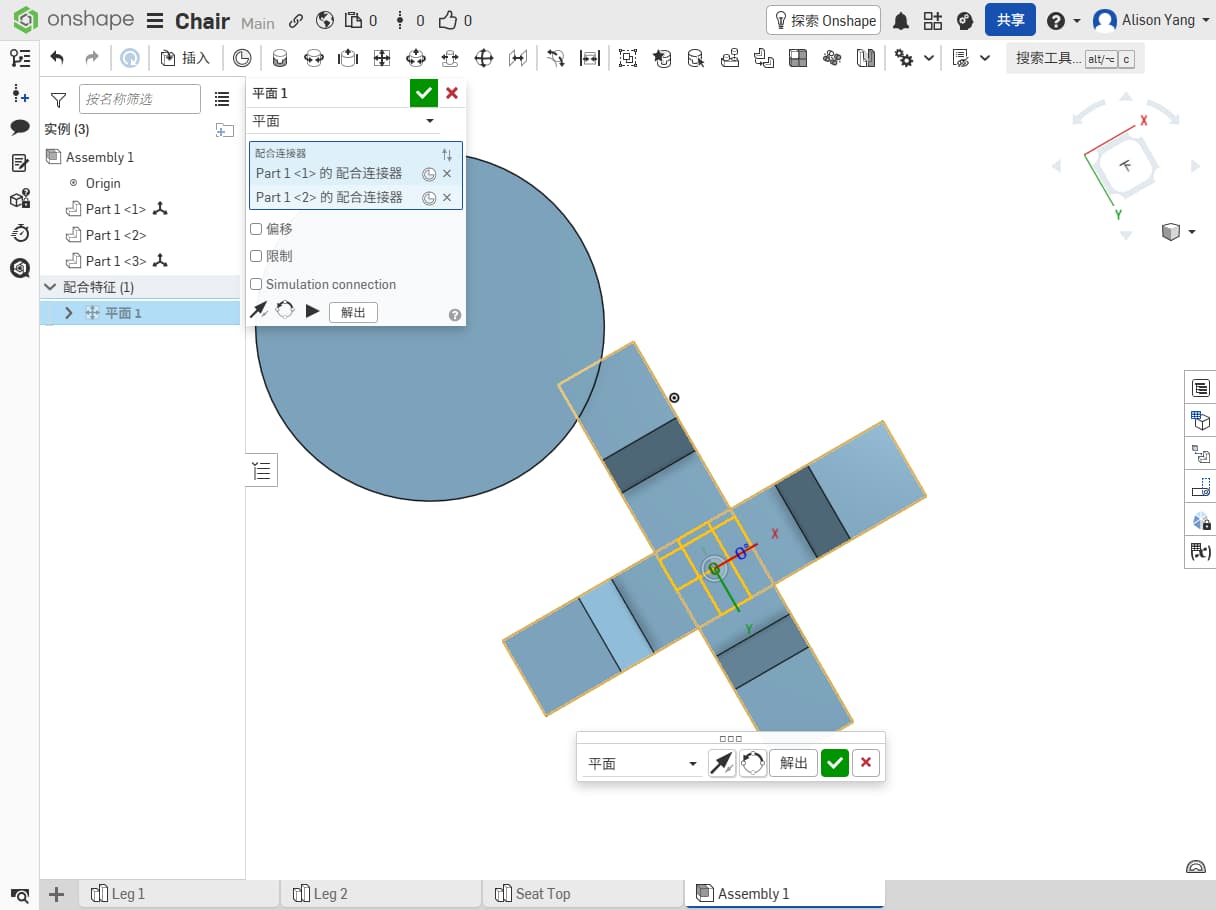Click the Redo arrow in the toolbar

92,58
